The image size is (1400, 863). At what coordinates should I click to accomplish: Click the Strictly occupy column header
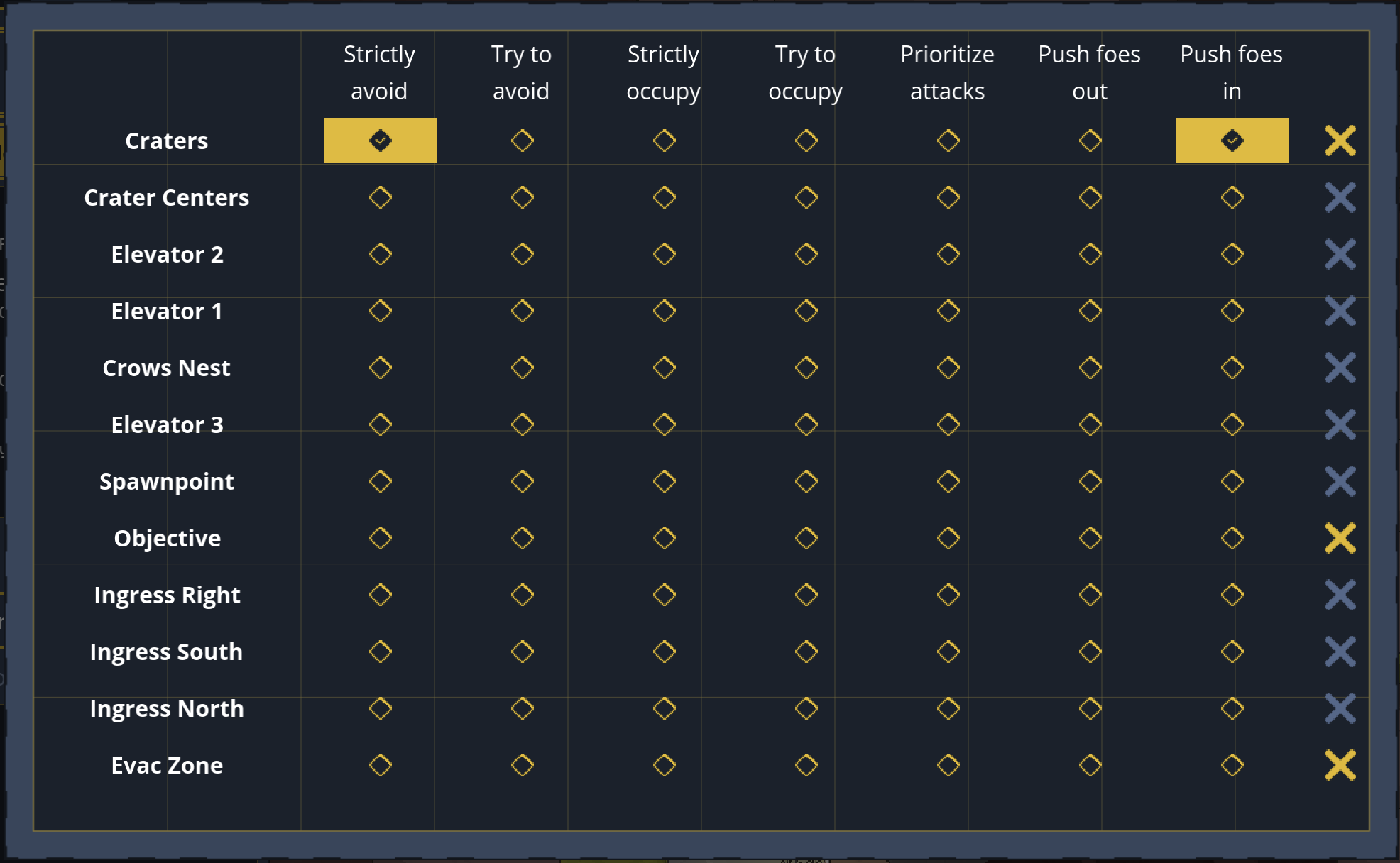coord(663,72)
